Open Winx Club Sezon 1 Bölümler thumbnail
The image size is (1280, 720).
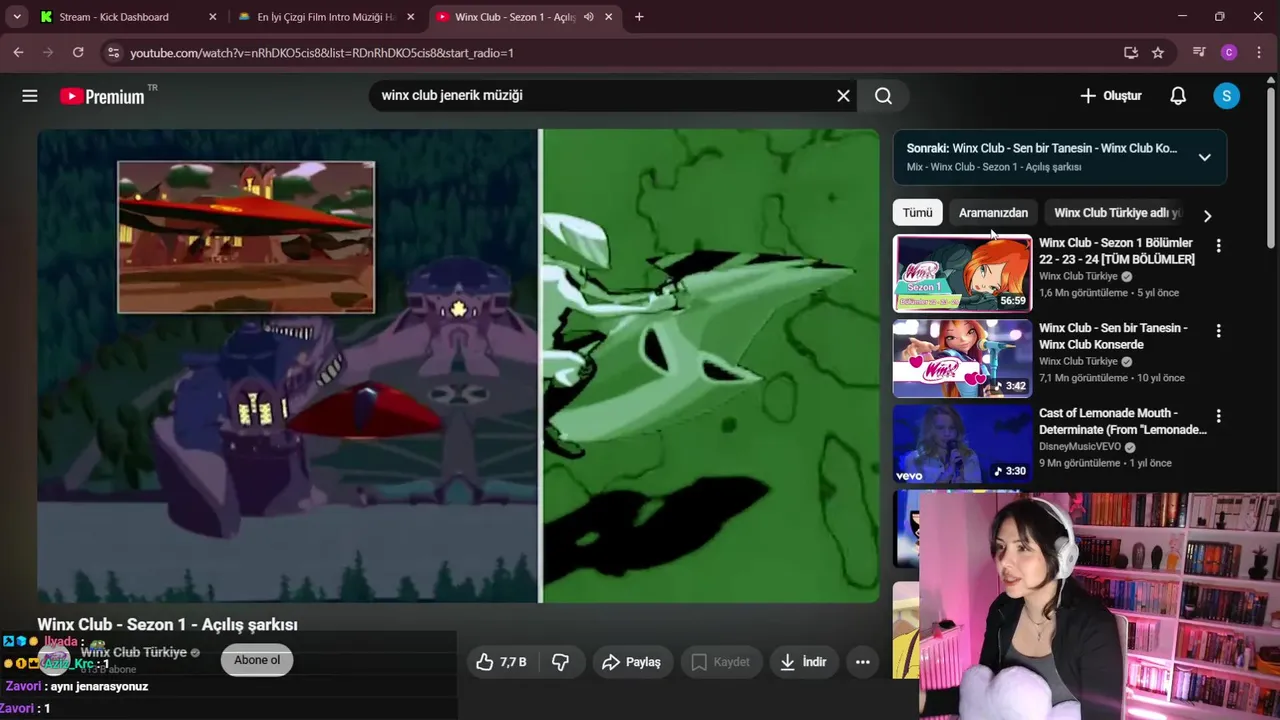(x=962, y=274)
